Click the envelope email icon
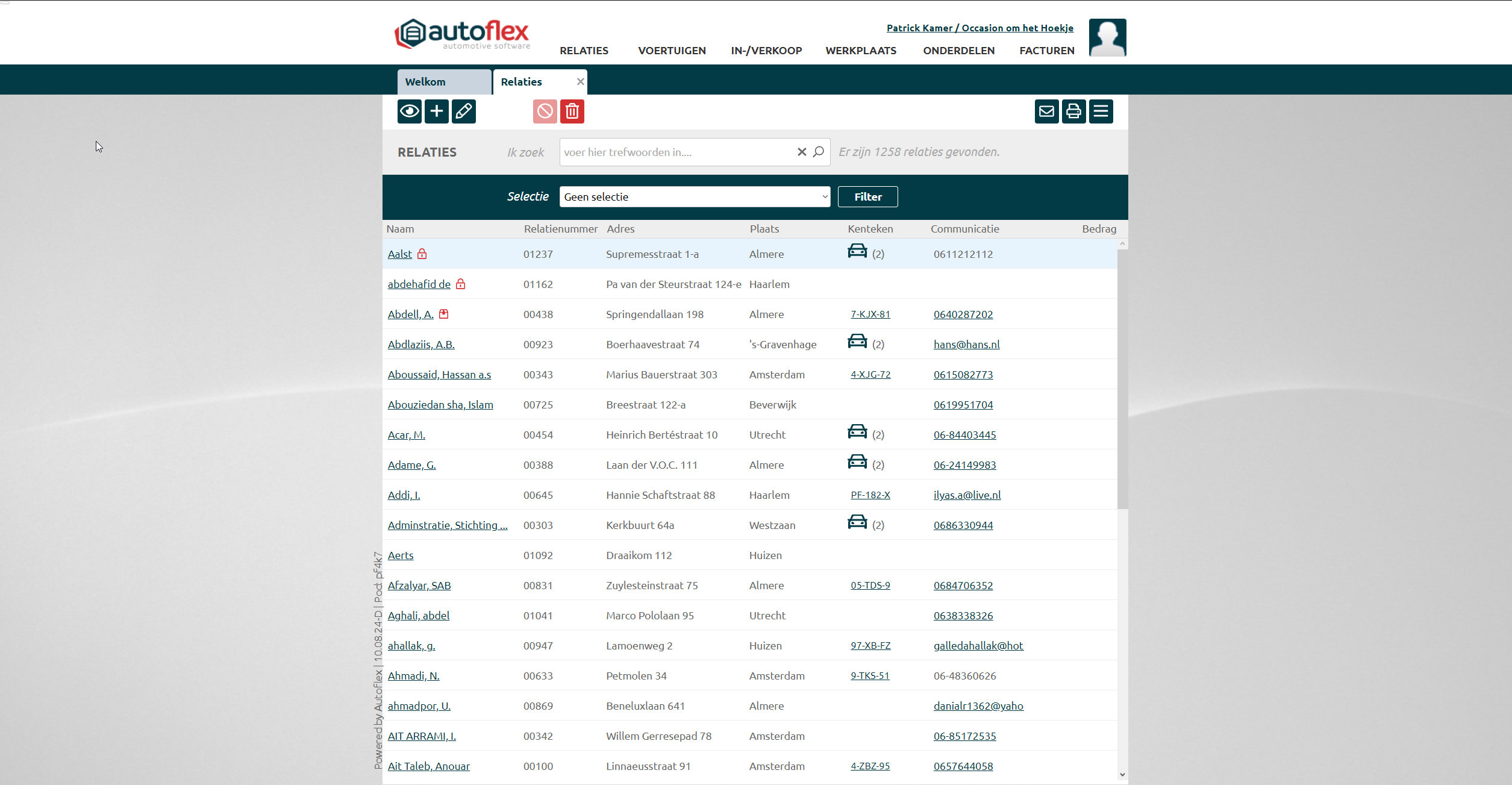 (x=1046, y=111)
